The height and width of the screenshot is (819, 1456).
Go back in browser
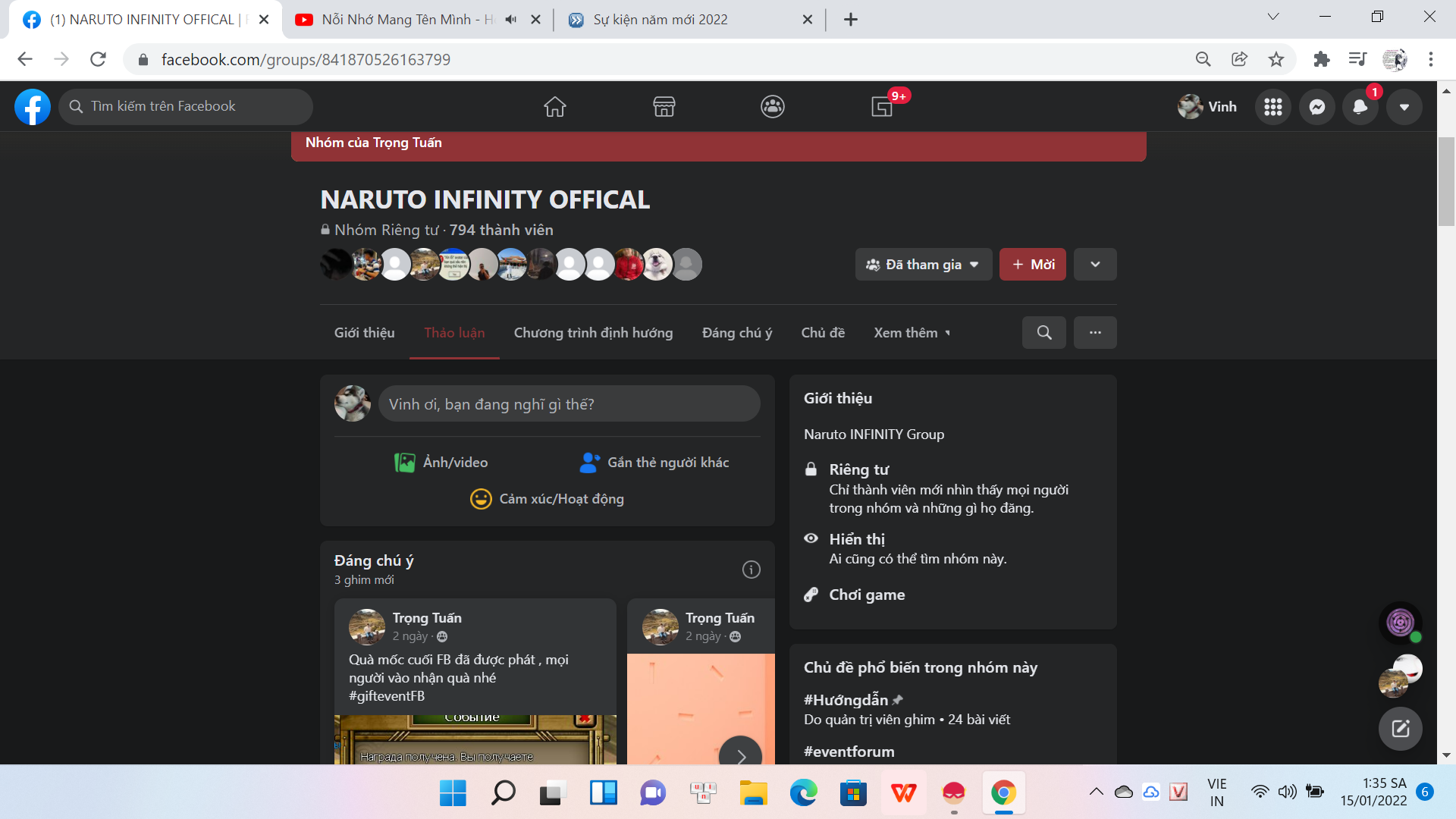click(25, 59)
